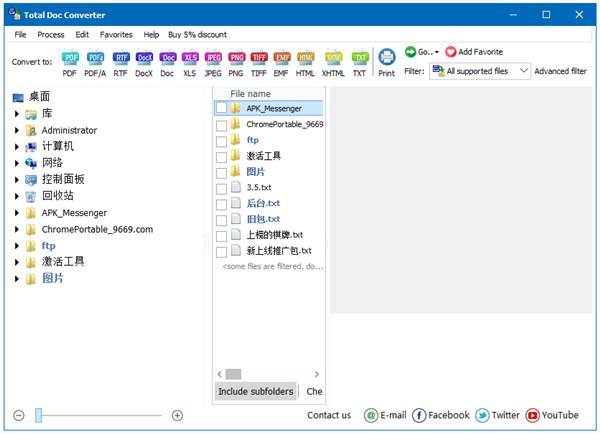This screenshot has width=600, height=434.
Task: Convert to DocX format
Action: tap(144, 64)
